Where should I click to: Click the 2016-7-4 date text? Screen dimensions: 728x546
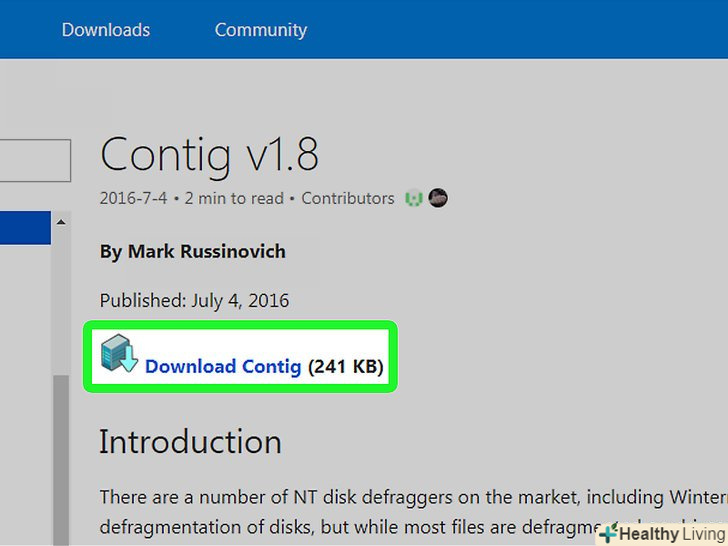133,199
